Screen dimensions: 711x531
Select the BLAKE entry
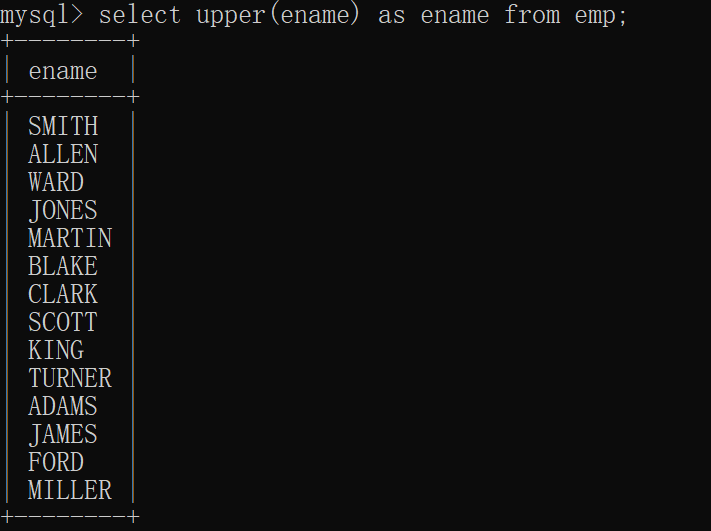[63, 266]
